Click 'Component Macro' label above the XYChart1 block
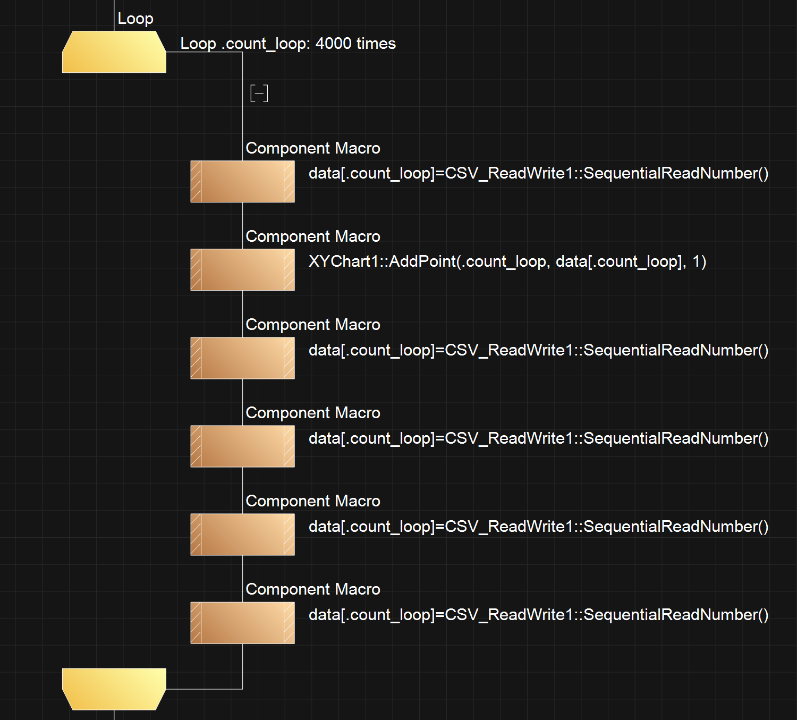 pyautogui.click(x=313, y=237)
